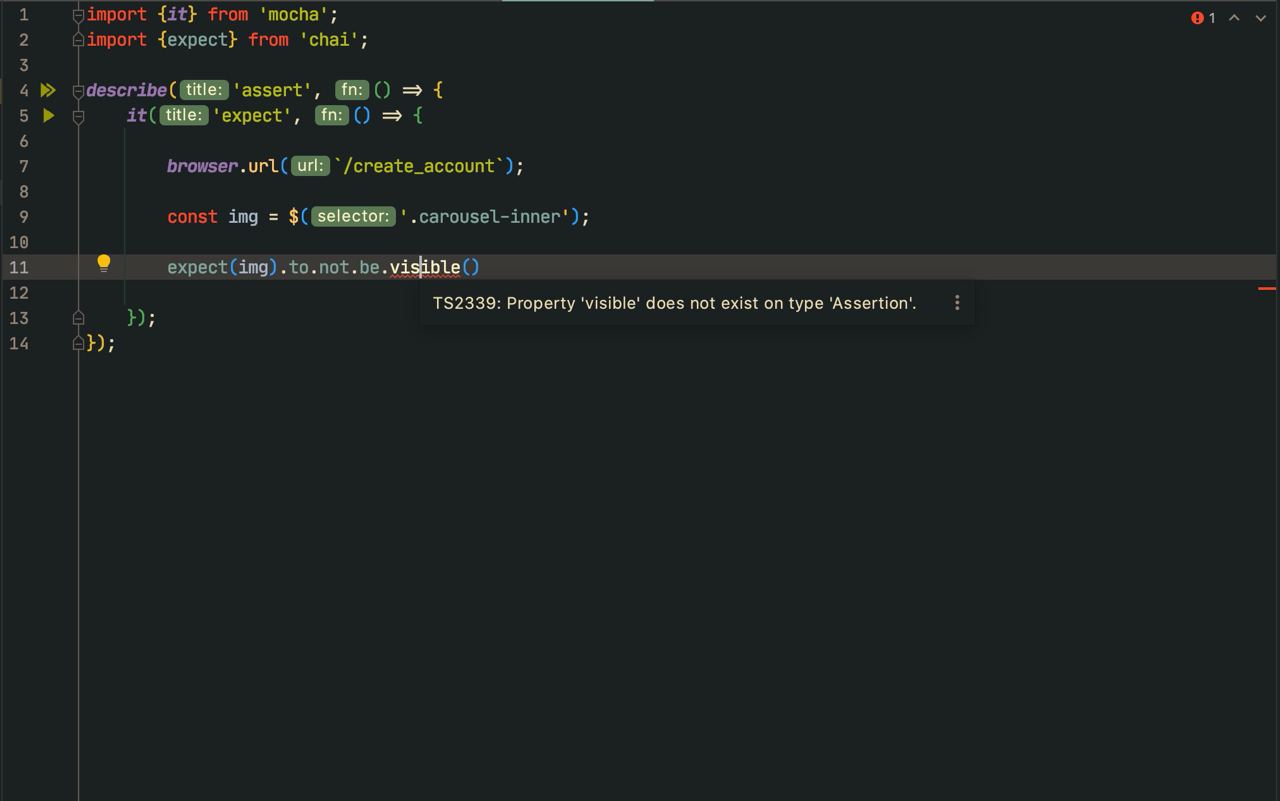Click the 'const' keyword on line 9
This screenshot has width=1280, height=801.
(x=192, y=216)
